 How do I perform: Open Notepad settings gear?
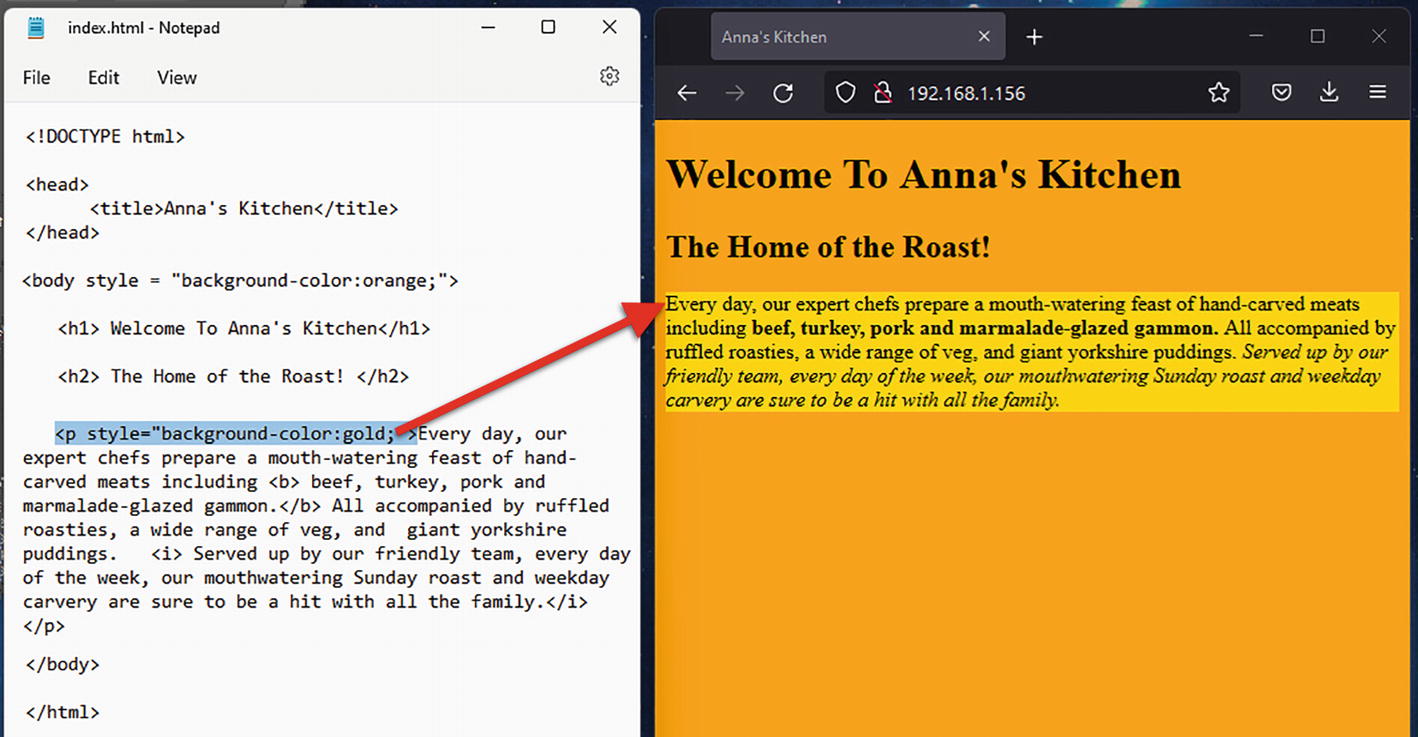click(609, 77)
